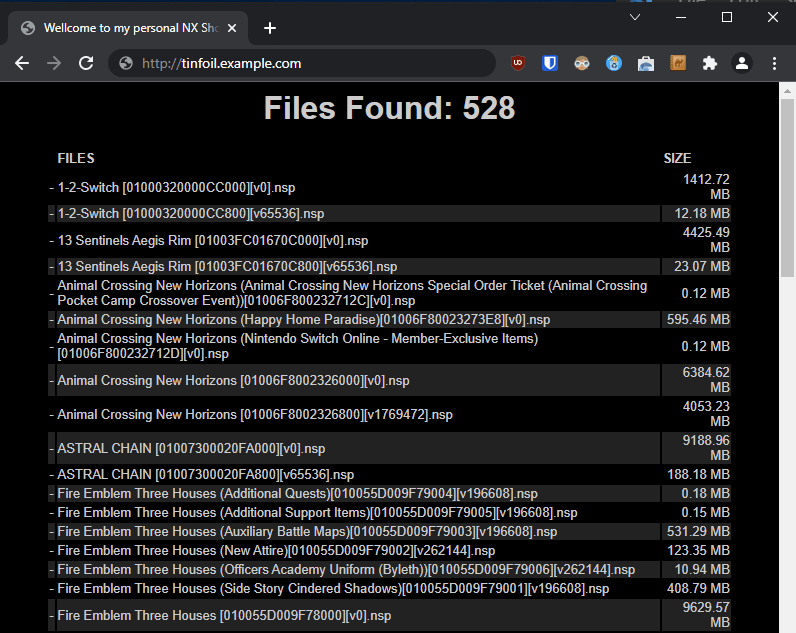Open Animal Crossing Special Order Ticket file
The width and height of the screenshot is (796, 633).
pos(352,293)
